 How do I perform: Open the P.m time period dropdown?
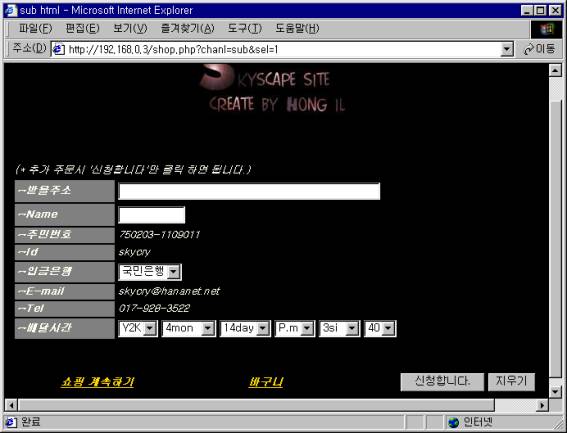pos(307,328)
